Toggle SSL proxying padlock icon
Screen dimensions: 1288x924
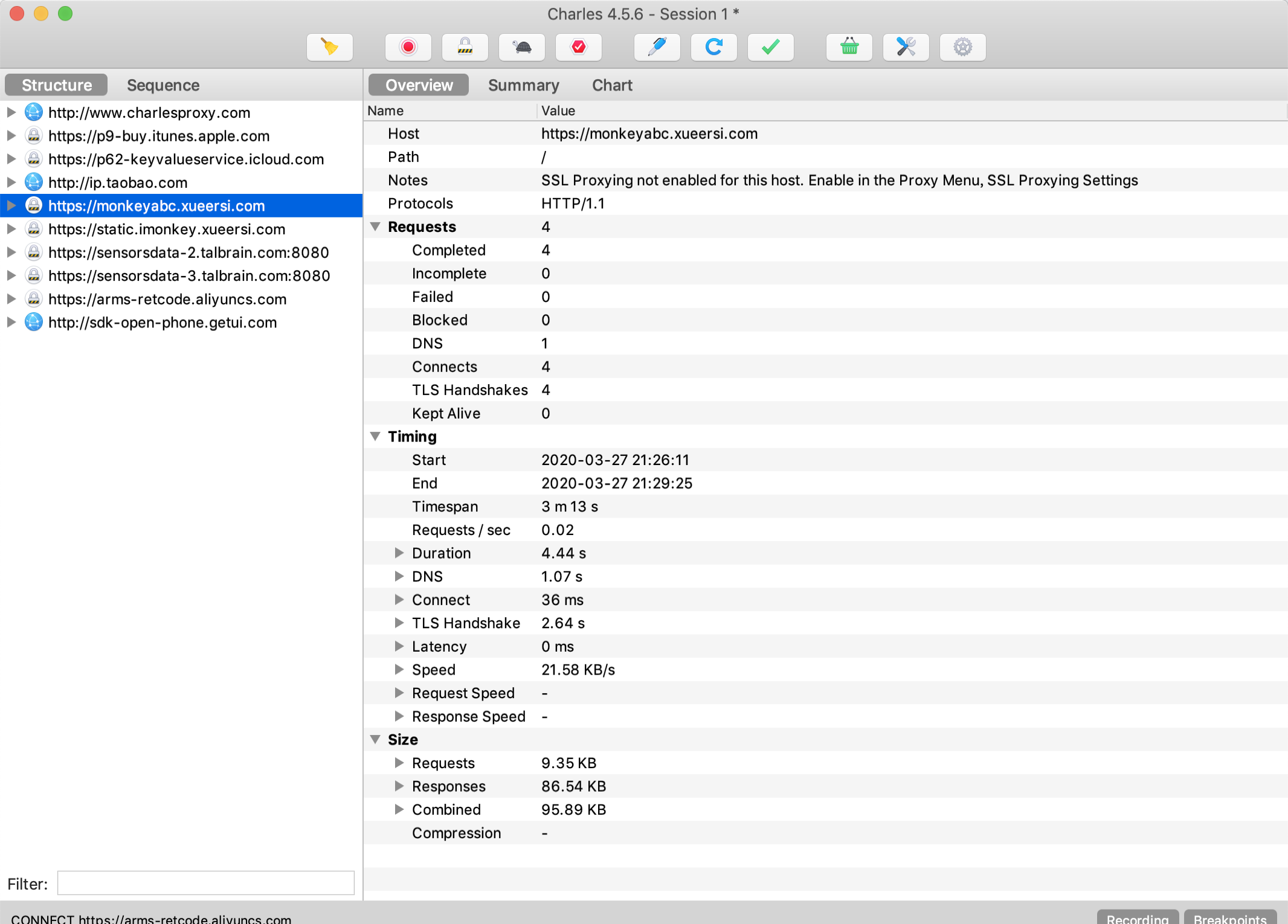[x=465, y=47]
